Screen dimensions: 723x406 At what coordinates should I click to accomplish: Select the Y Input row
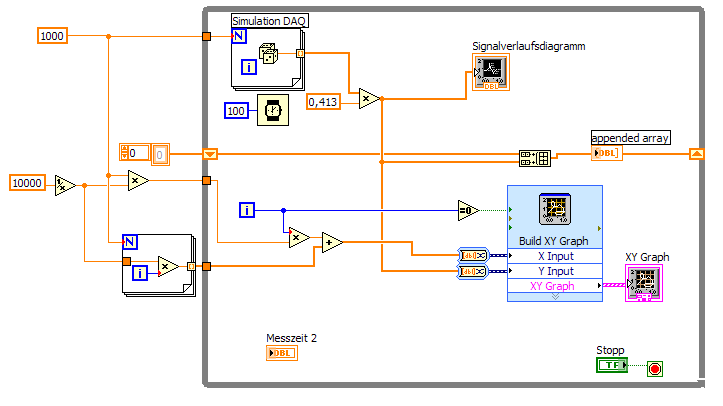[x=555, y=271]
